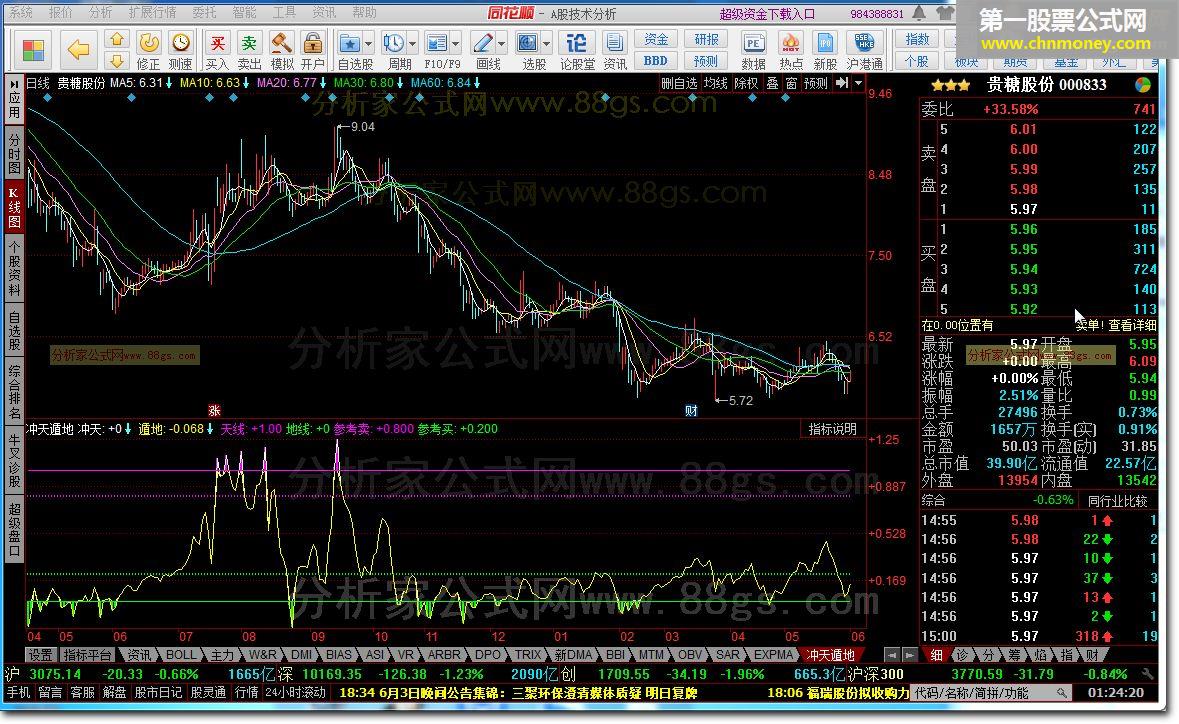Open the 开户 padlock icon
1179x724 pixels.
(313, 43)
